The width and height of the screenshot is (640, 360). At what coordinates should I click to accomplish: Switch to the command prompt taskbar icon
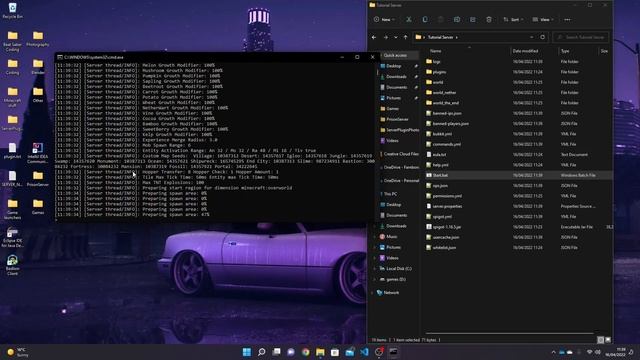click(x=393, y=352)
